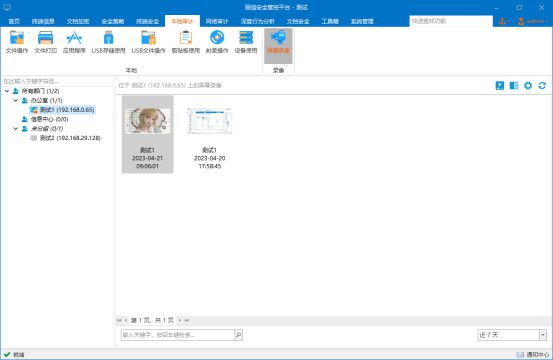Toggle the split panel layout icon

coord(514,85)
